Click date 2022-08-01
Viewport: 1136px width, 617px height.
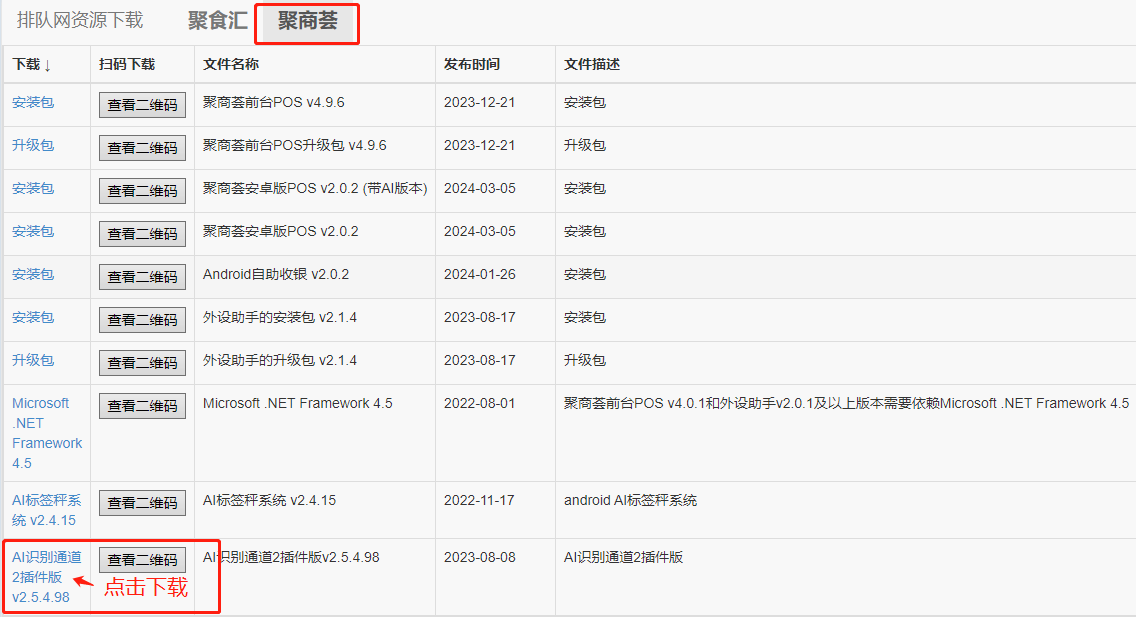coord(480,403)
